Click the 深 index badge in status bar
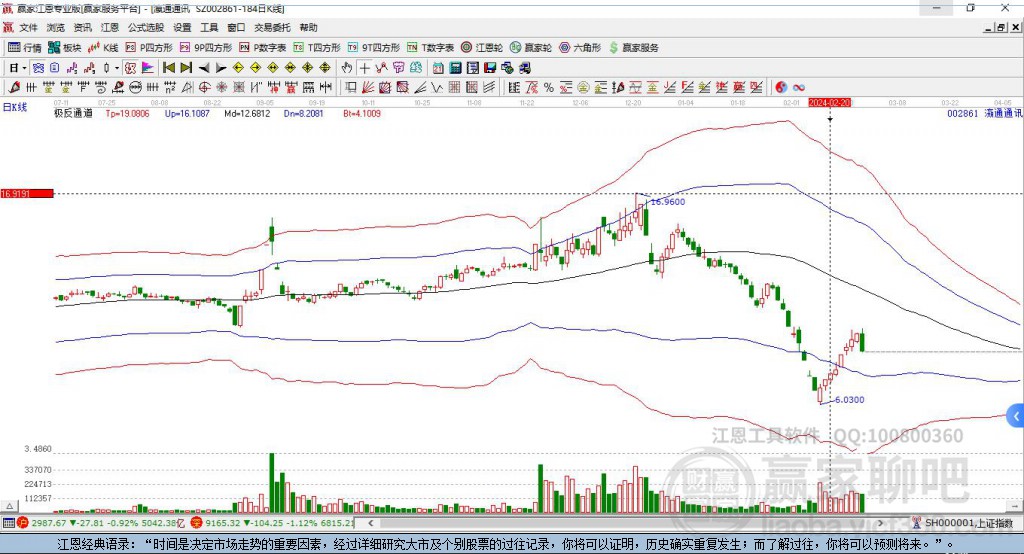Viewport: 1024px width, 554px height. (197, 523)
